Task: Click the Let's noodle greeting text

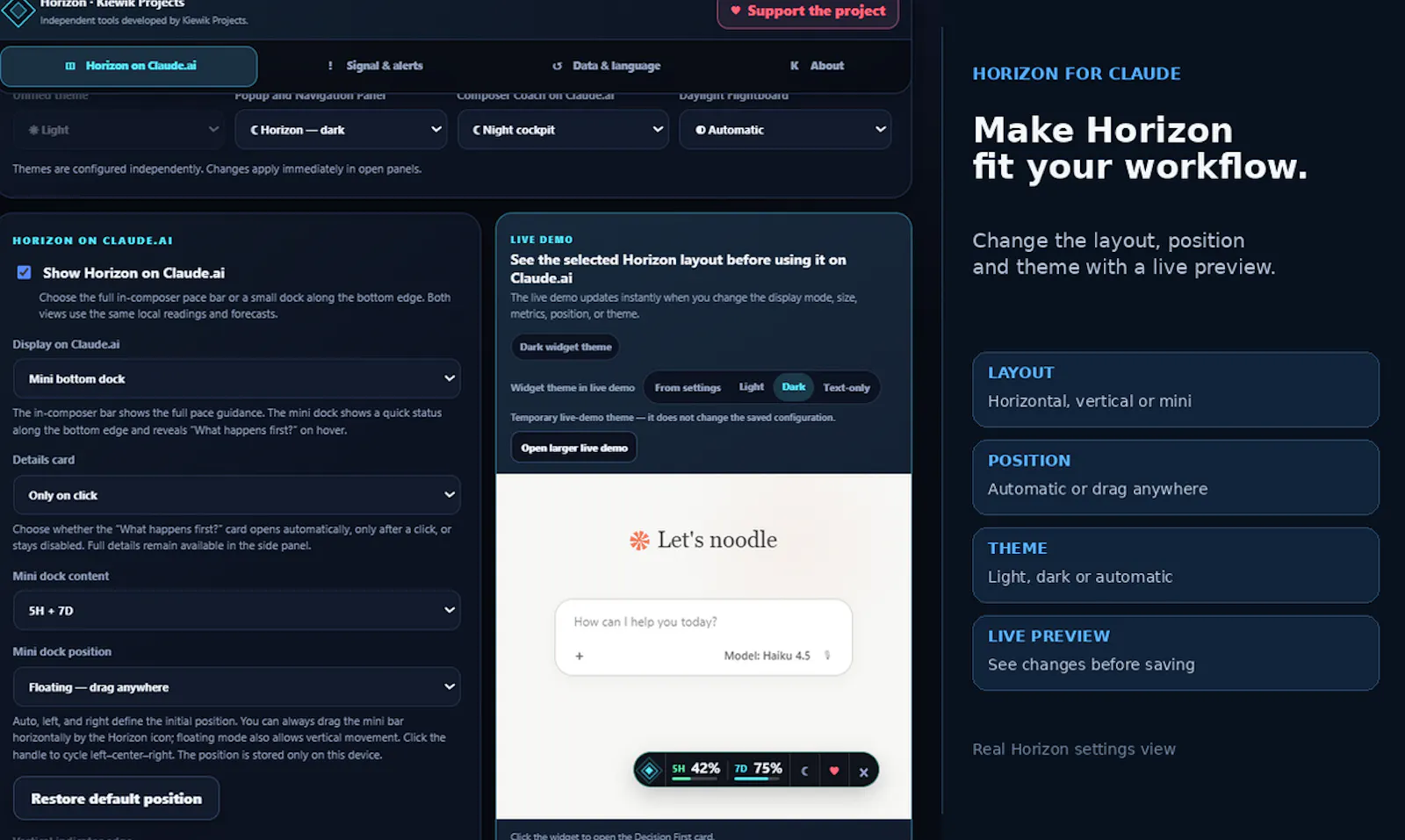Action: [717, 540]
